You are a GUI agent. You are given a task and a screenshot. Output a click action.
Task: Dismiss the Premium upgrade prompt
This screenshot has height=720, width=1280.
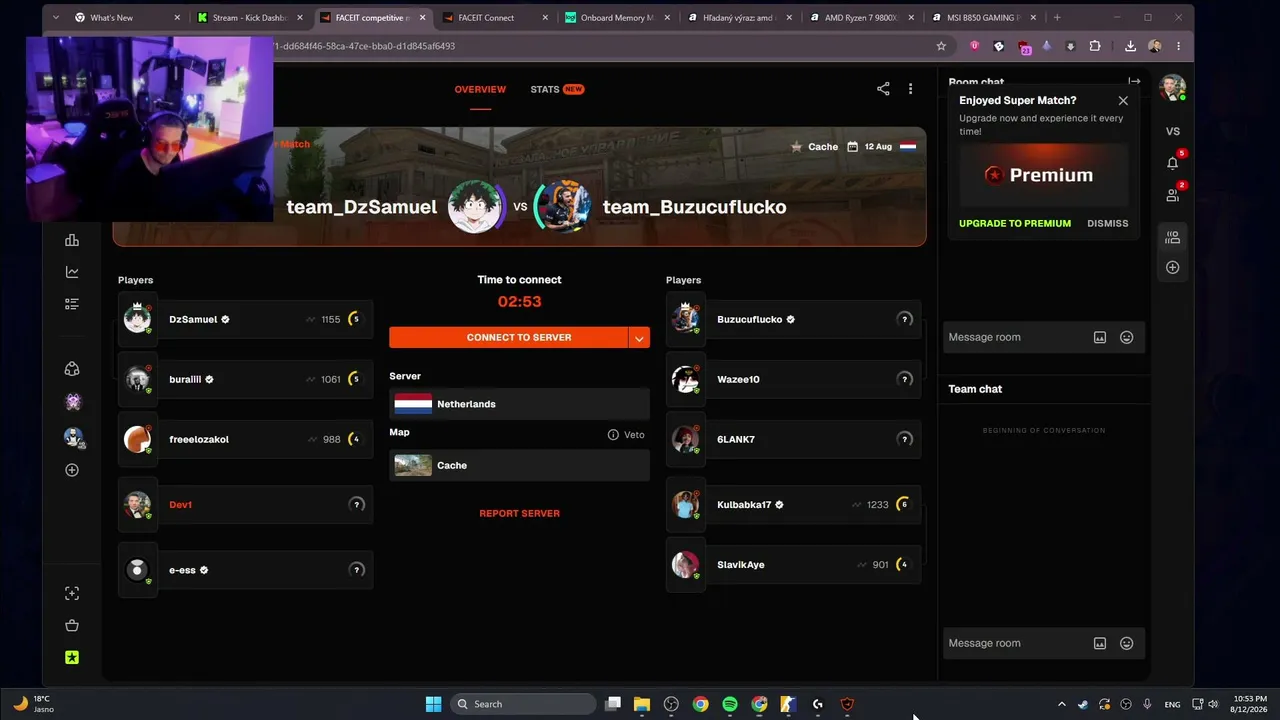coord(1107,224)
